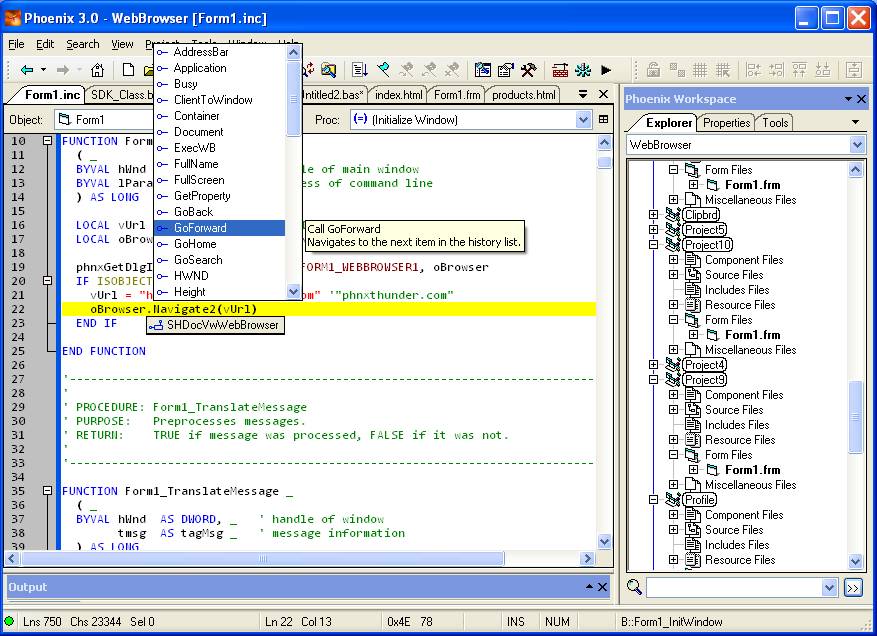877x636 pixels.
Task: Click the sort lines toolbar icon
Action: 360,70
